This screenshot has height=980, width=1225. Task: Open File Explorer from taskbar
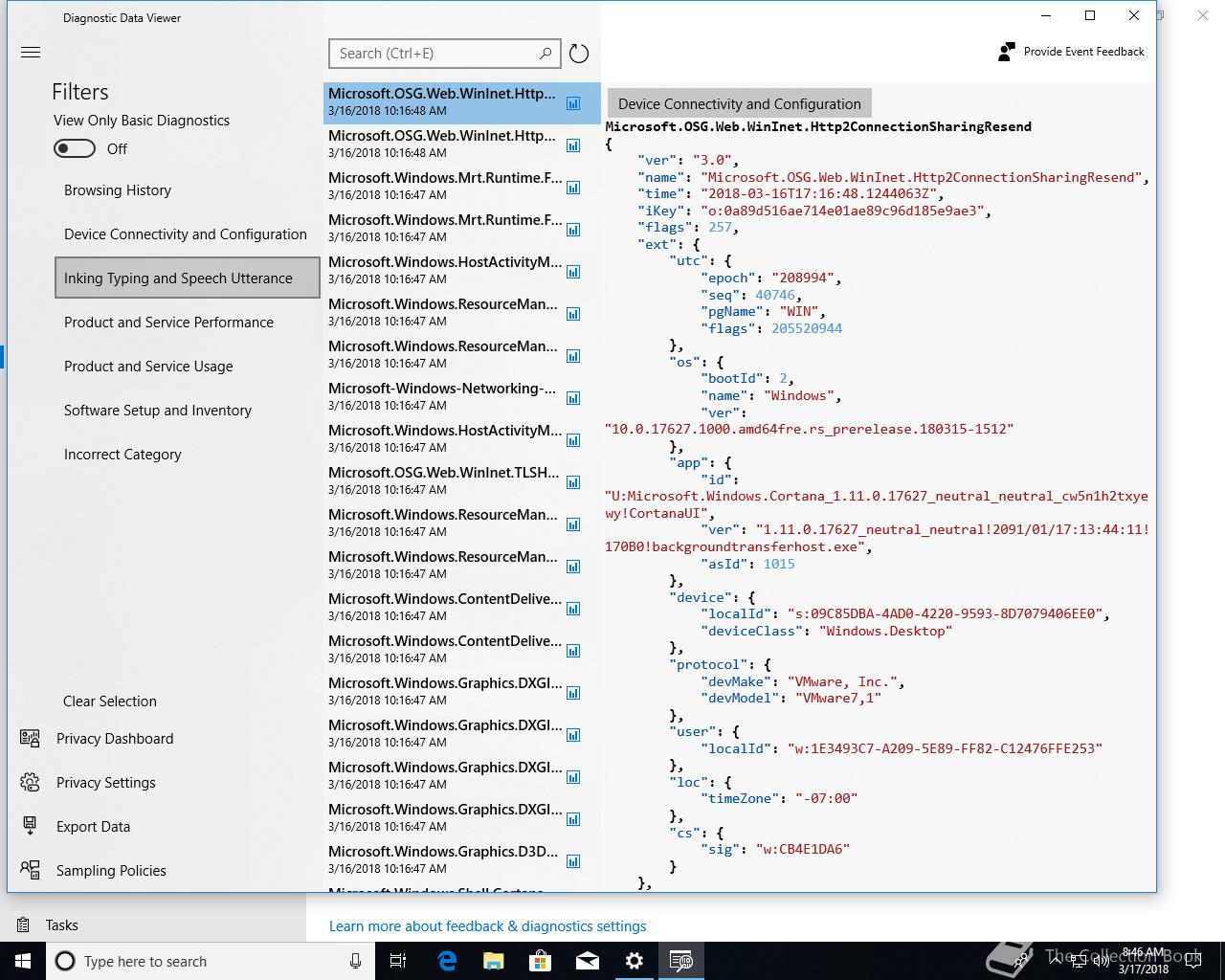click(x=494, y=961)
